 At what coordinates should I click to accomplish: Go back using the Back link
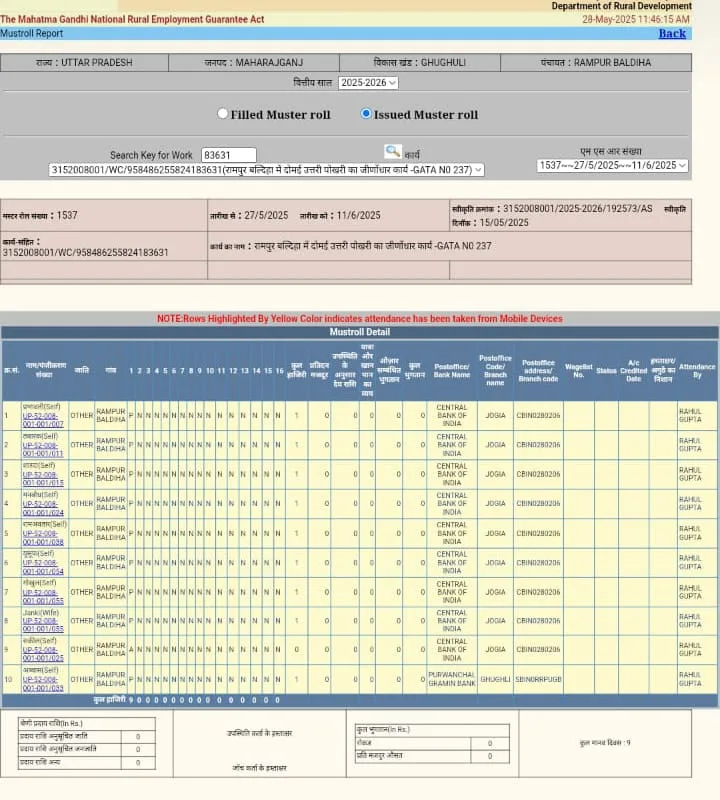(672, 34)
